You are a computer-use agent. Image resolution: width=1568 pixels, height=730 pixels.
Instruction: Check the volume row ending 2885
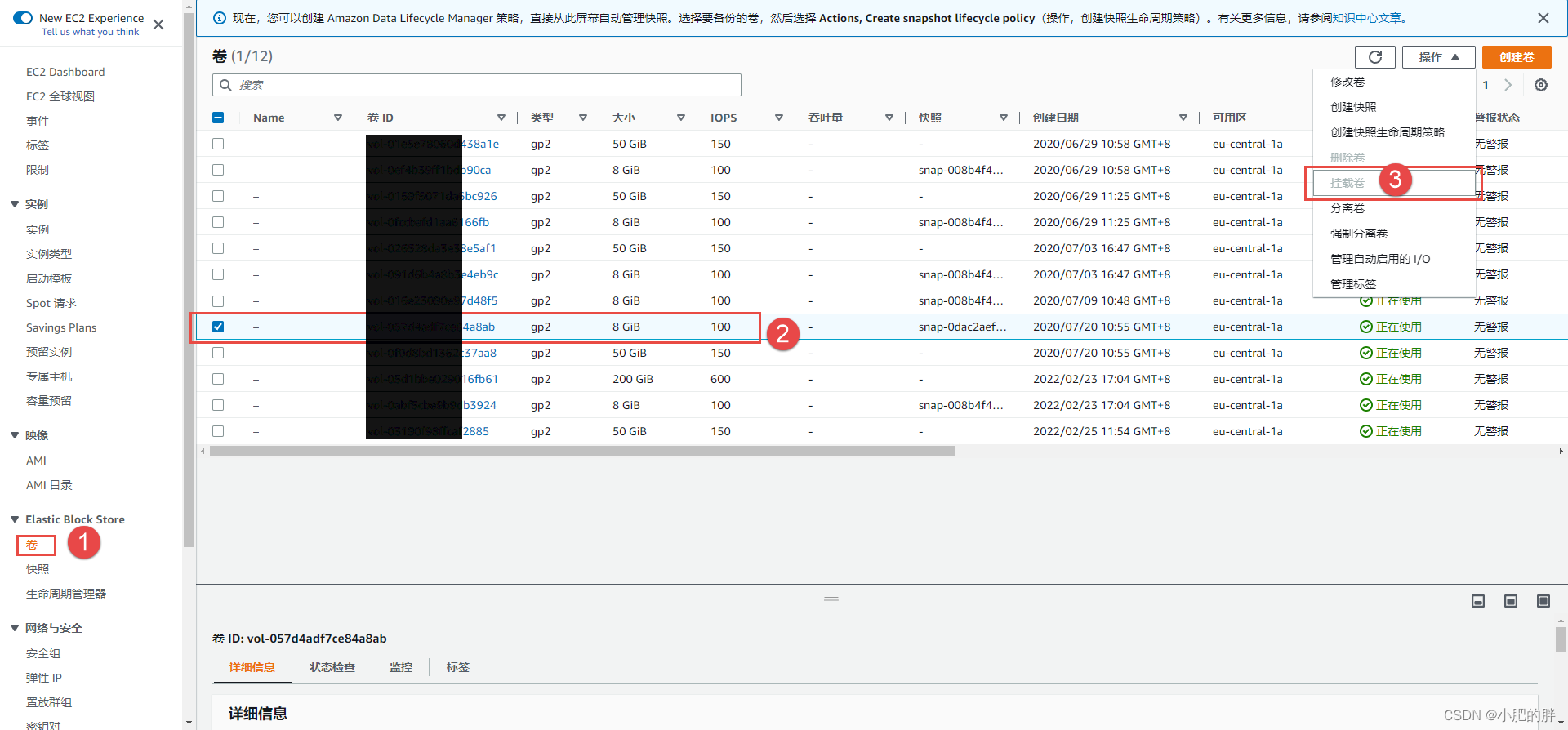tap(218, 431)
